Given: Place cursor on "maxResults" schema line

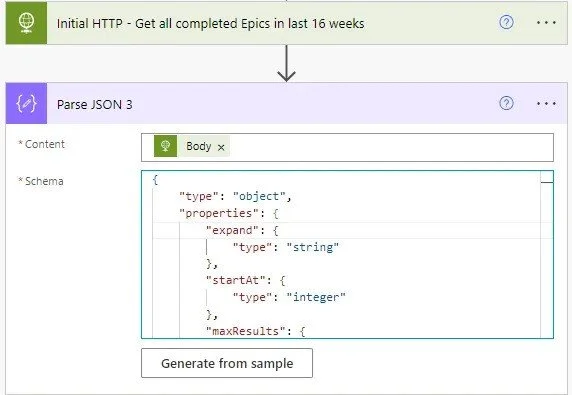Looking at the screenshot, I should coord(255,331).
